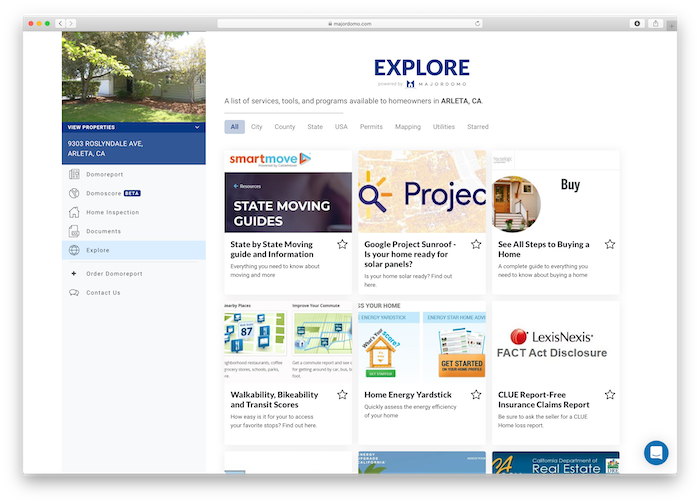Viewport: 700px width, 504px height.
Task: Switch to the County filter tab
Action: coord(285,127)
